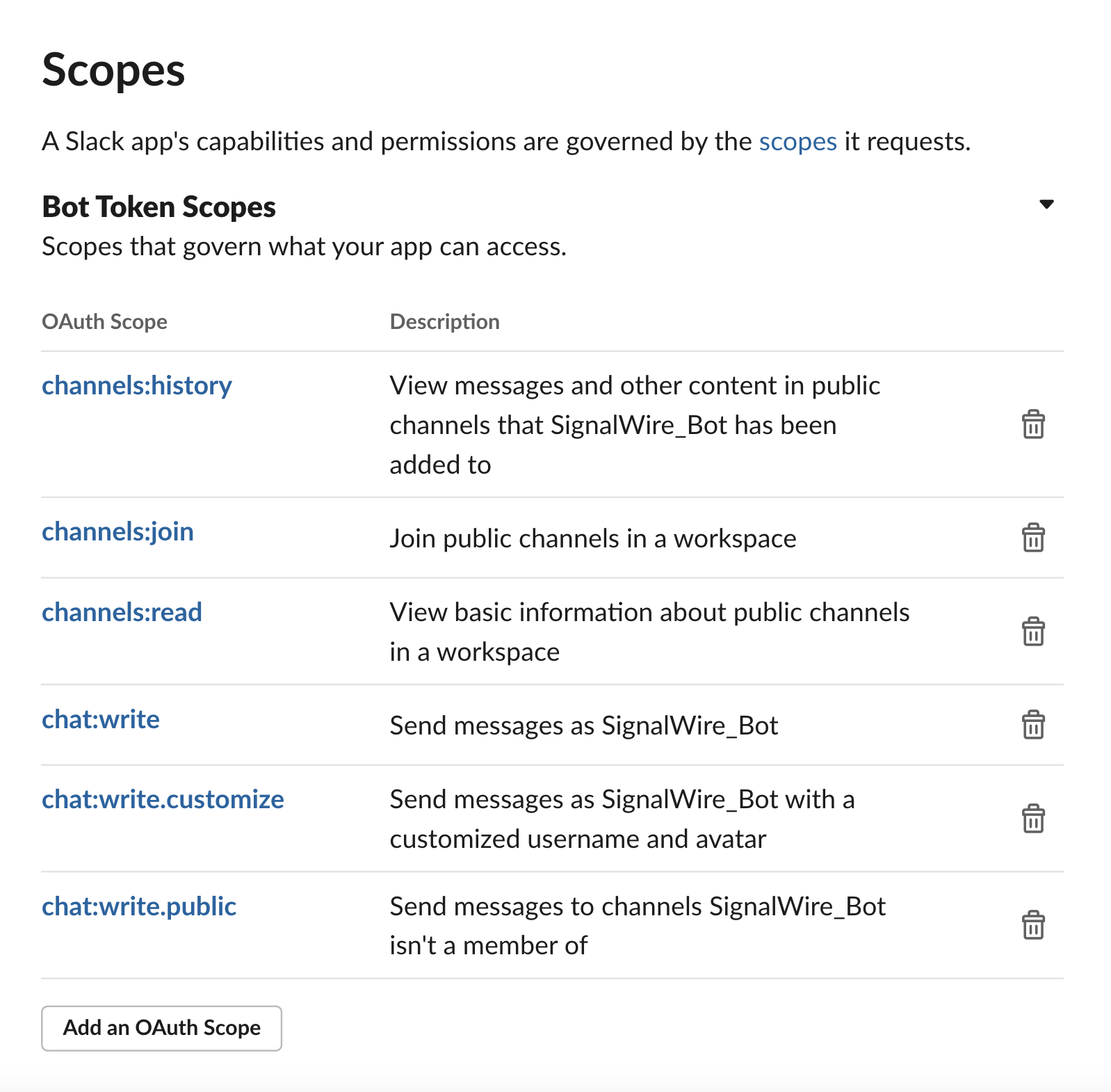Open the channels:history scope link
The height and width of the screenshot is (1092, 1111).
(137, 385)
